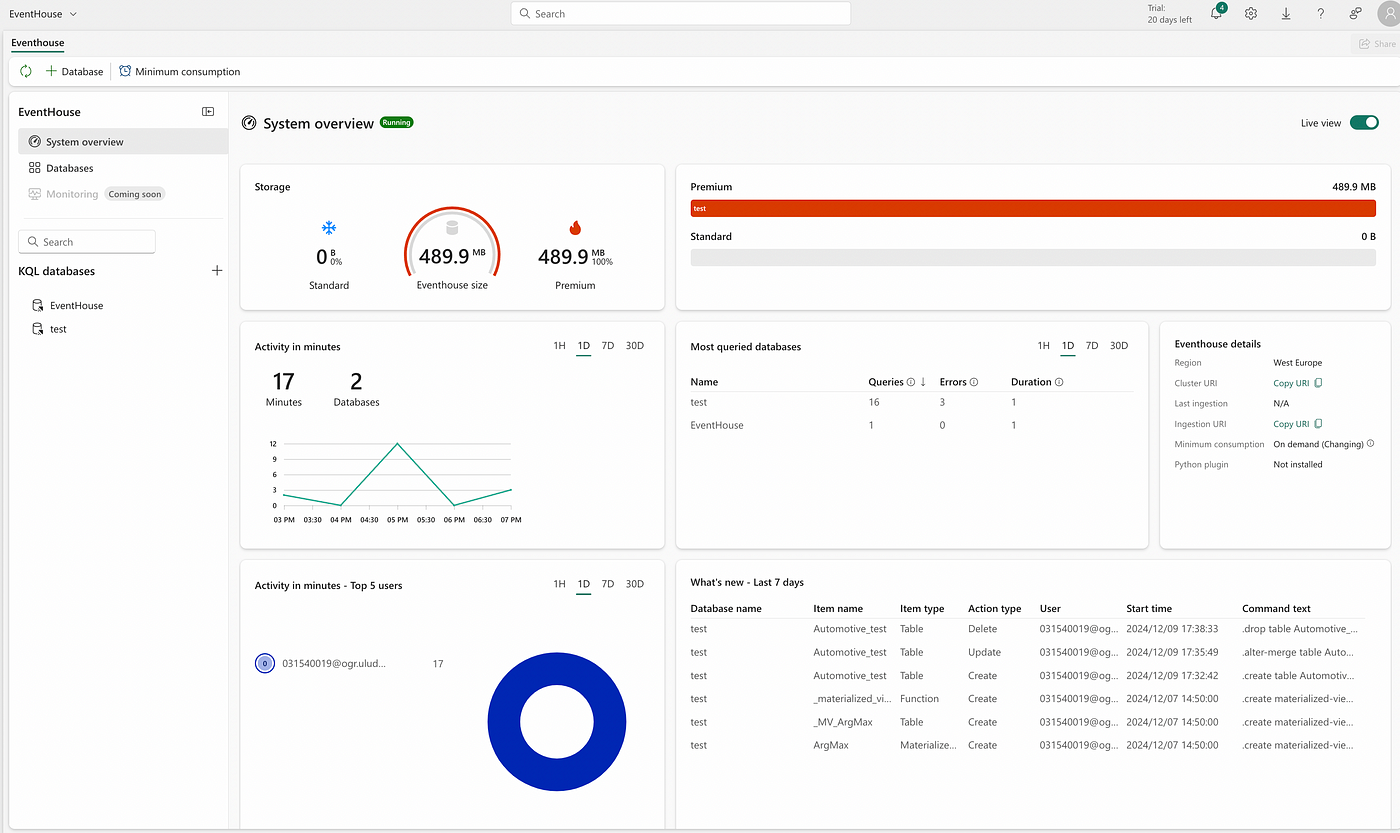Add a new KQL database with the plus icon
Image resolution: width=1400 pixels, height=833 pixels.
[217, 271]
